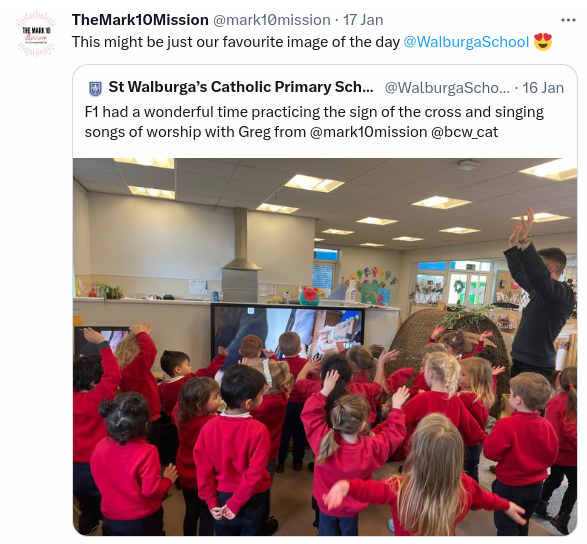Viewport: 587px width, 544px height.
Task: Follow the @WalburgaSchool mention link
Action: 466,42
